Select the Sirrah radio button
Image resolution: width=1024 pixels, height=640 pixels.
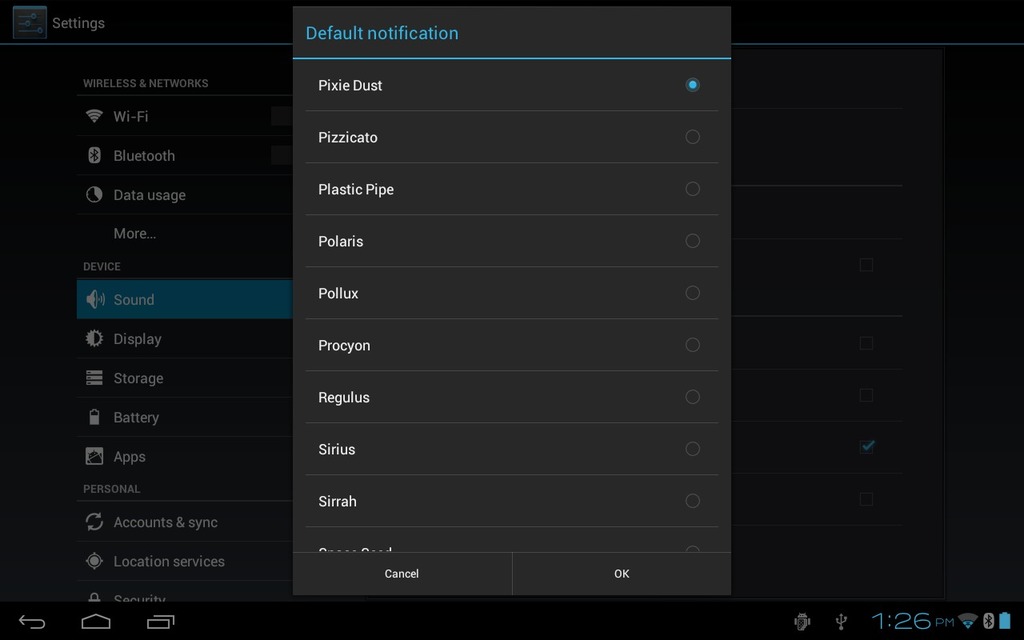pyautogui.click(x=692, y=501)
